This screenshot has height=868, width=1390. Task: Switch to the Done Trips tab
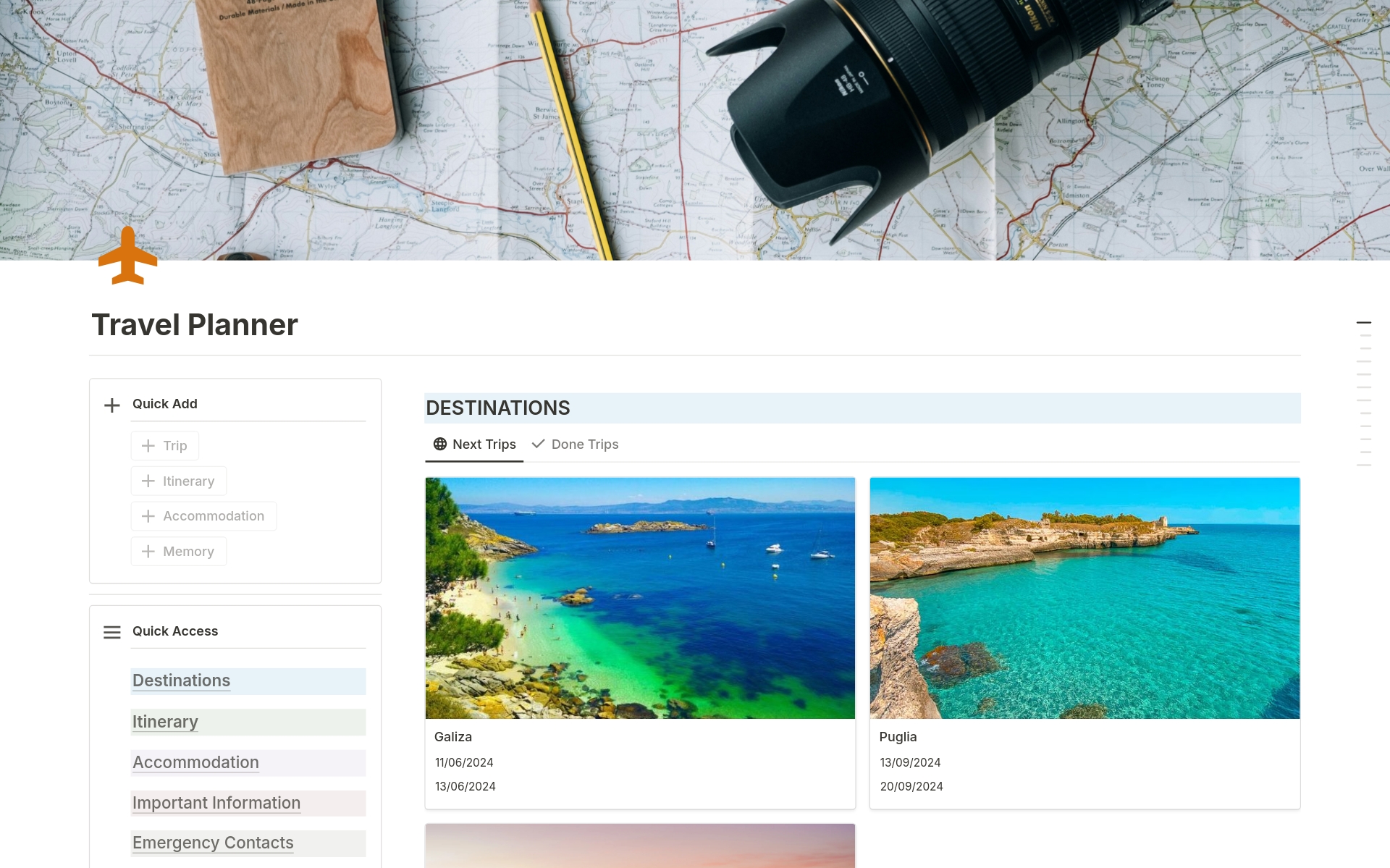[x=575, y=444]
